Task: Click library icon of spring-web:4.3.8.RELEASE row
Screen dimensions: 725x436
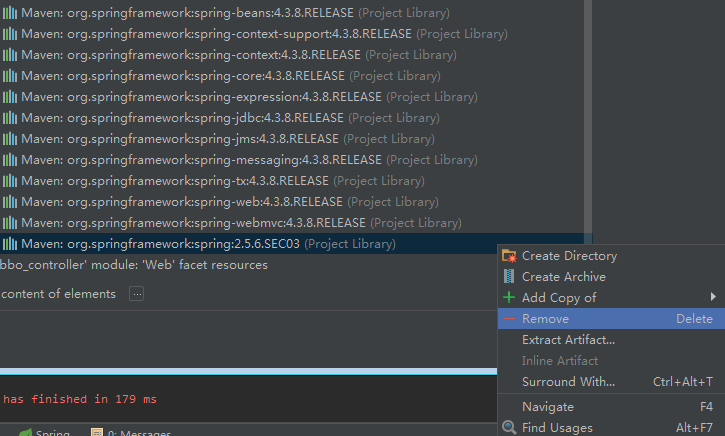Action: coord(10,202)
